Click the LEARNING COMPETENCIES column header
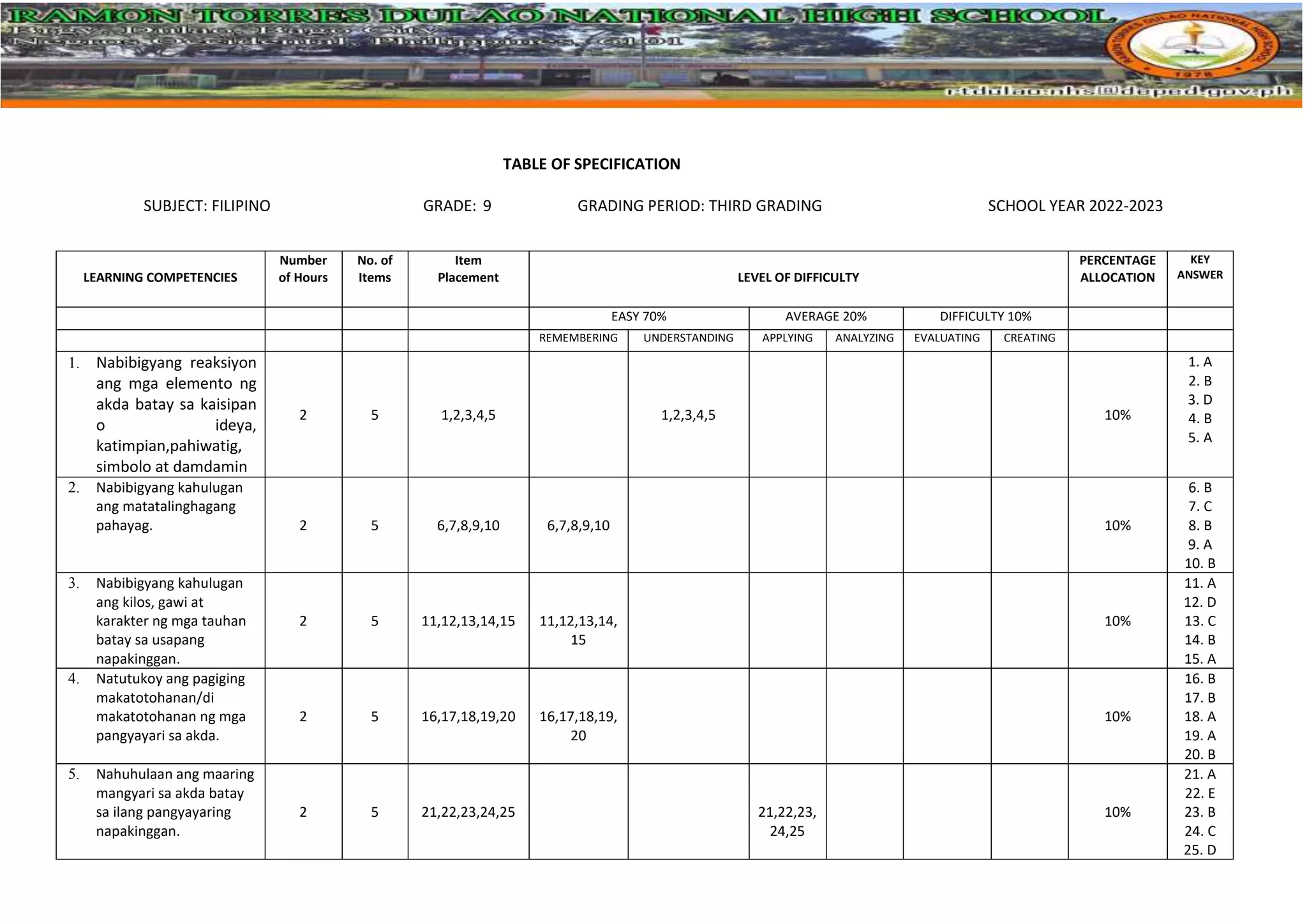This screenshot has width=1307, height=924. (160, 278)
